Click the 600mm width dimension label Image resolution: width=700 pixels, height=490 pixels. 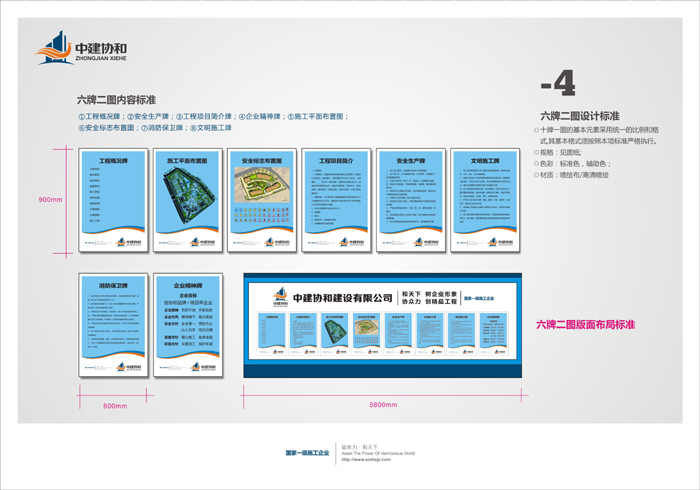pyautogui.click(x=115, y=406)
